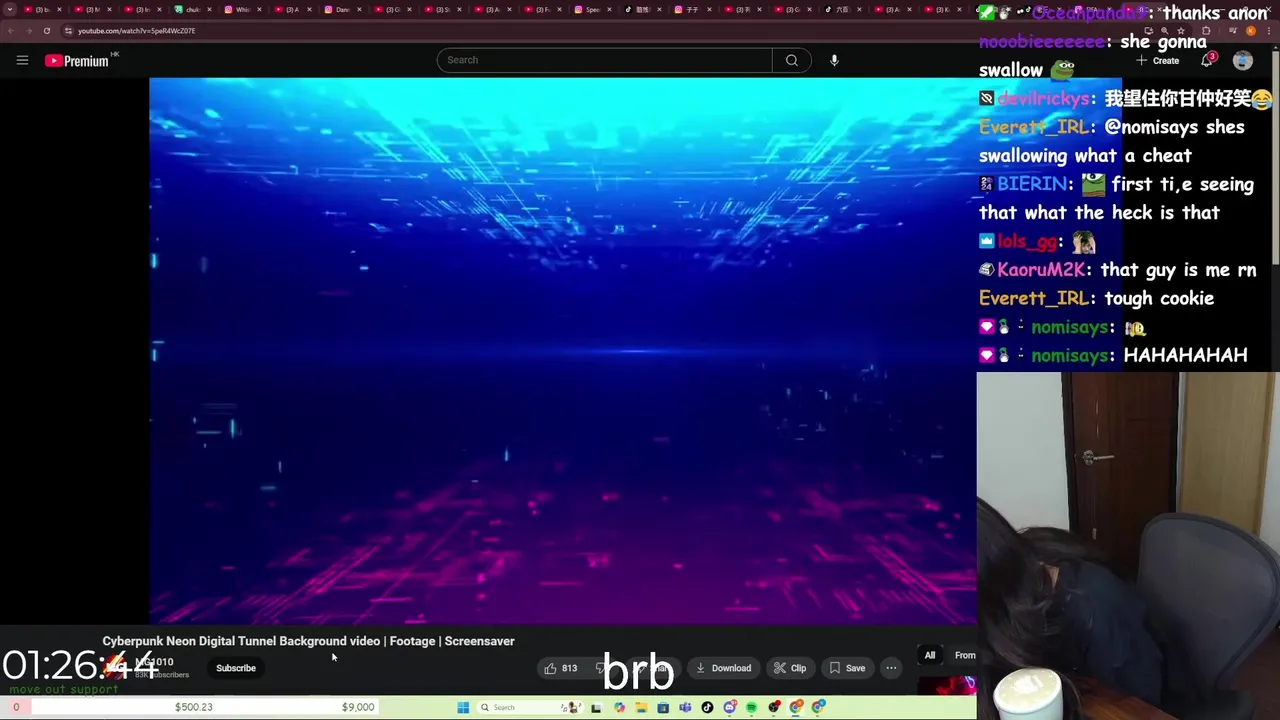1280x720 pixels.
Task: Like the video with 813 likes
Action: 561,668
